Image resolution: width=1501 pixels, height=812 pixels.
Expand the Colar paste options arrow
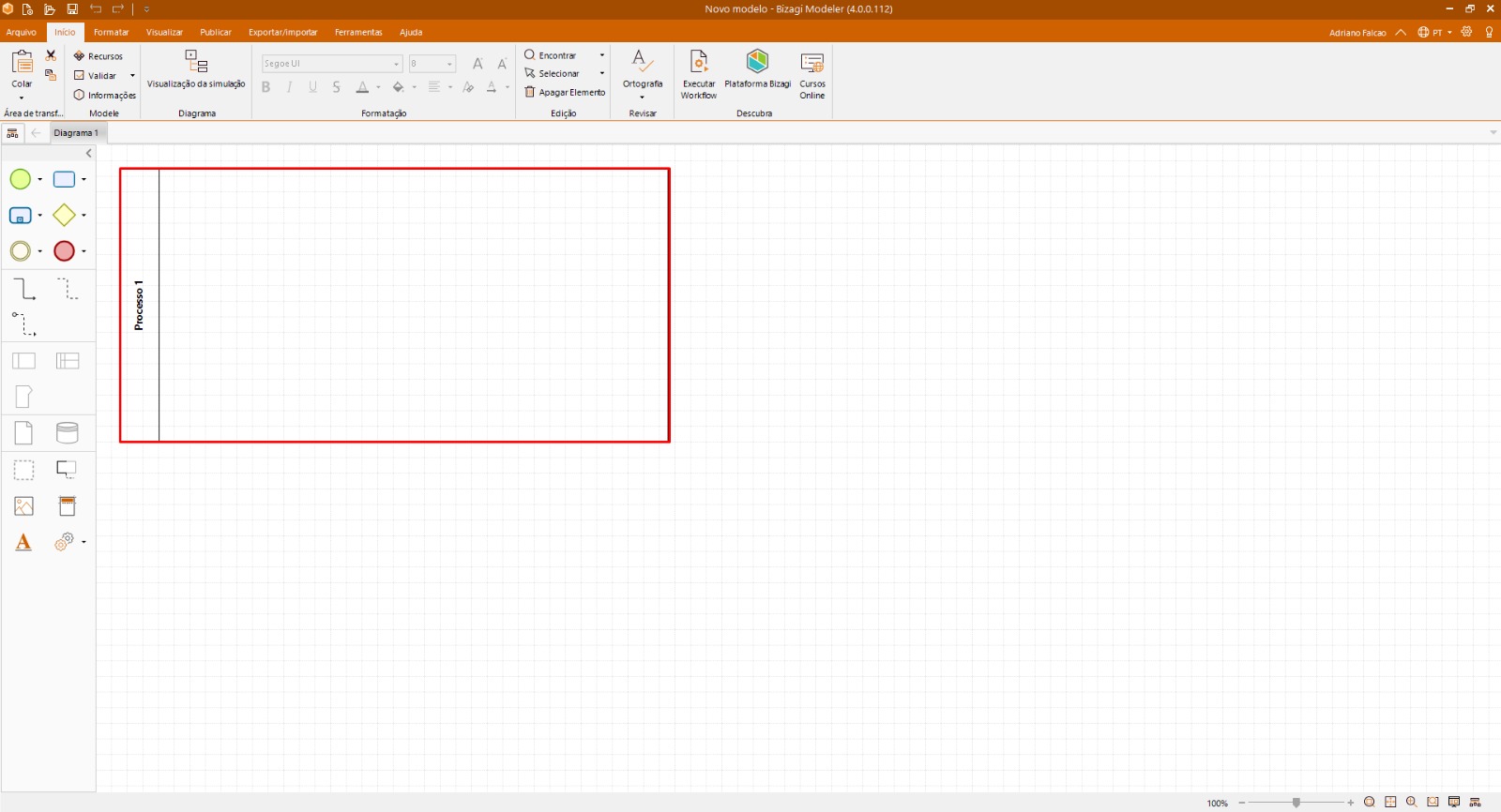(22, 98)
